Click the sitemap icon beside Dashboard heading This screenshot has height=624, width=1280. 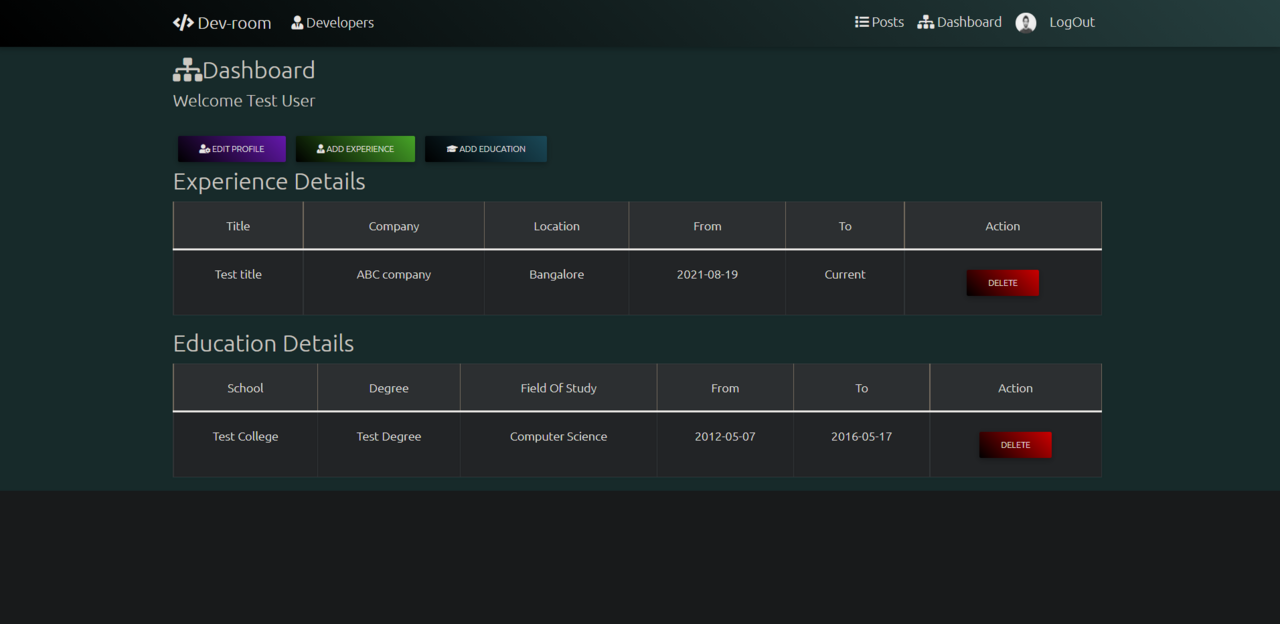tap(187, 70)
